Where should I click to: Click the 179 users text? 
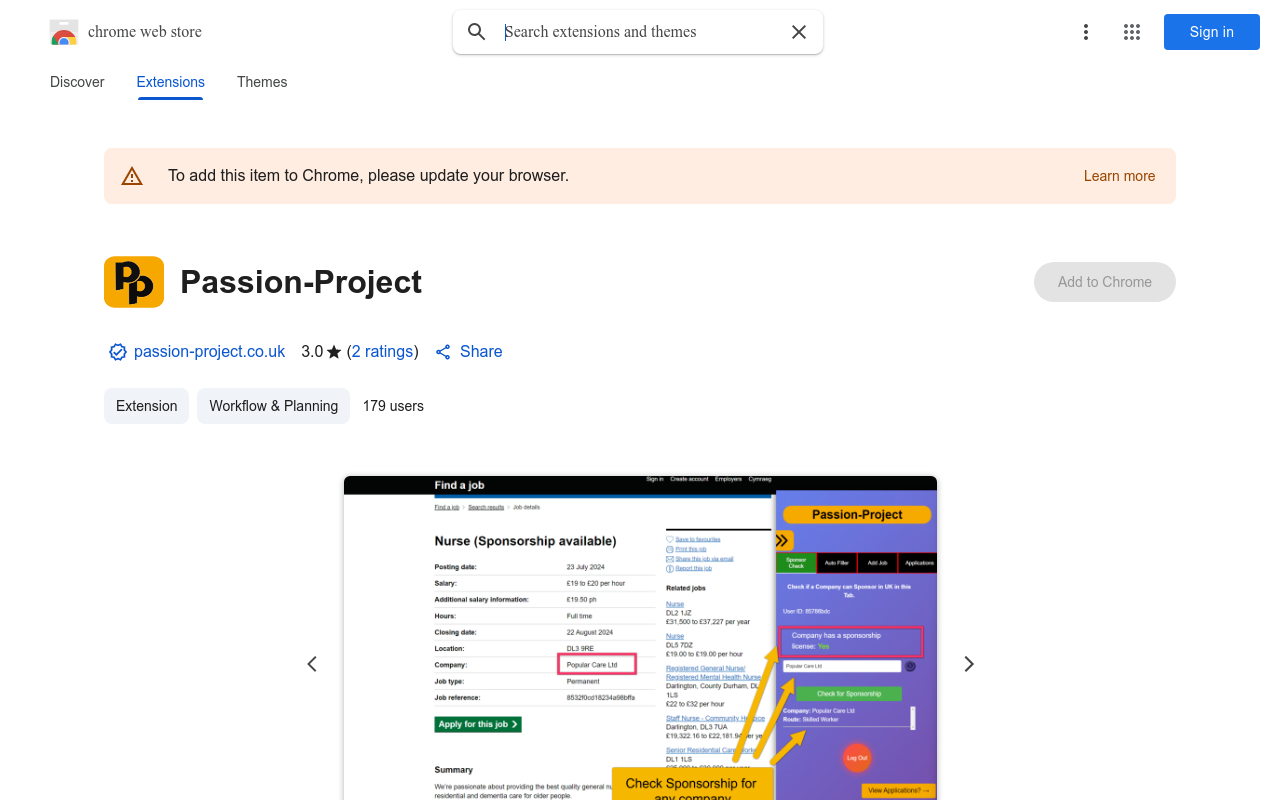(393, 406)
